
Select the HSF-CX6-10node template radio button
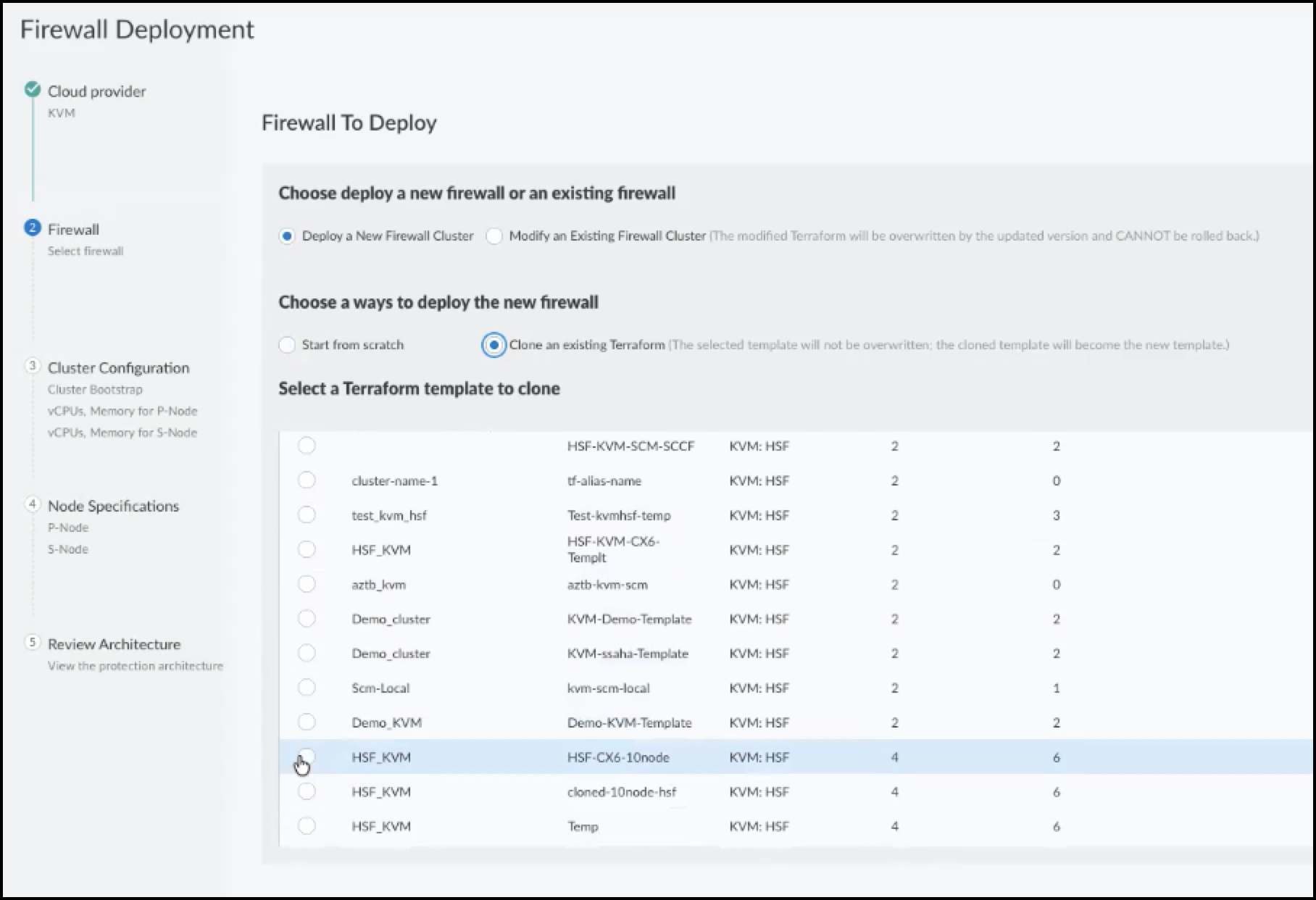(307, 757)
